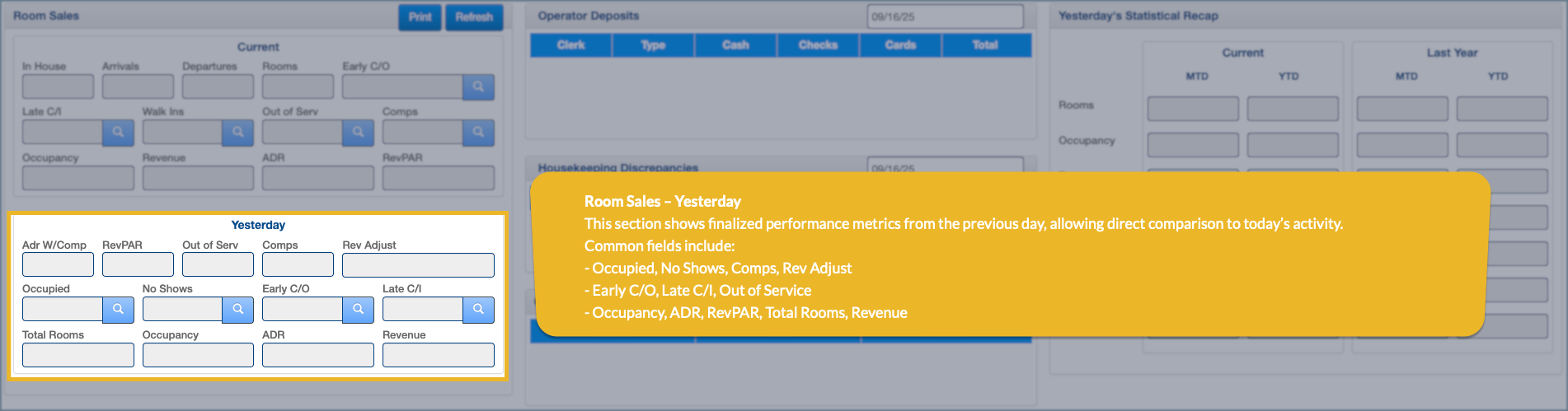
Task: Click Yesterday's Early C/O search icon
Action: (x=358, y=310)
